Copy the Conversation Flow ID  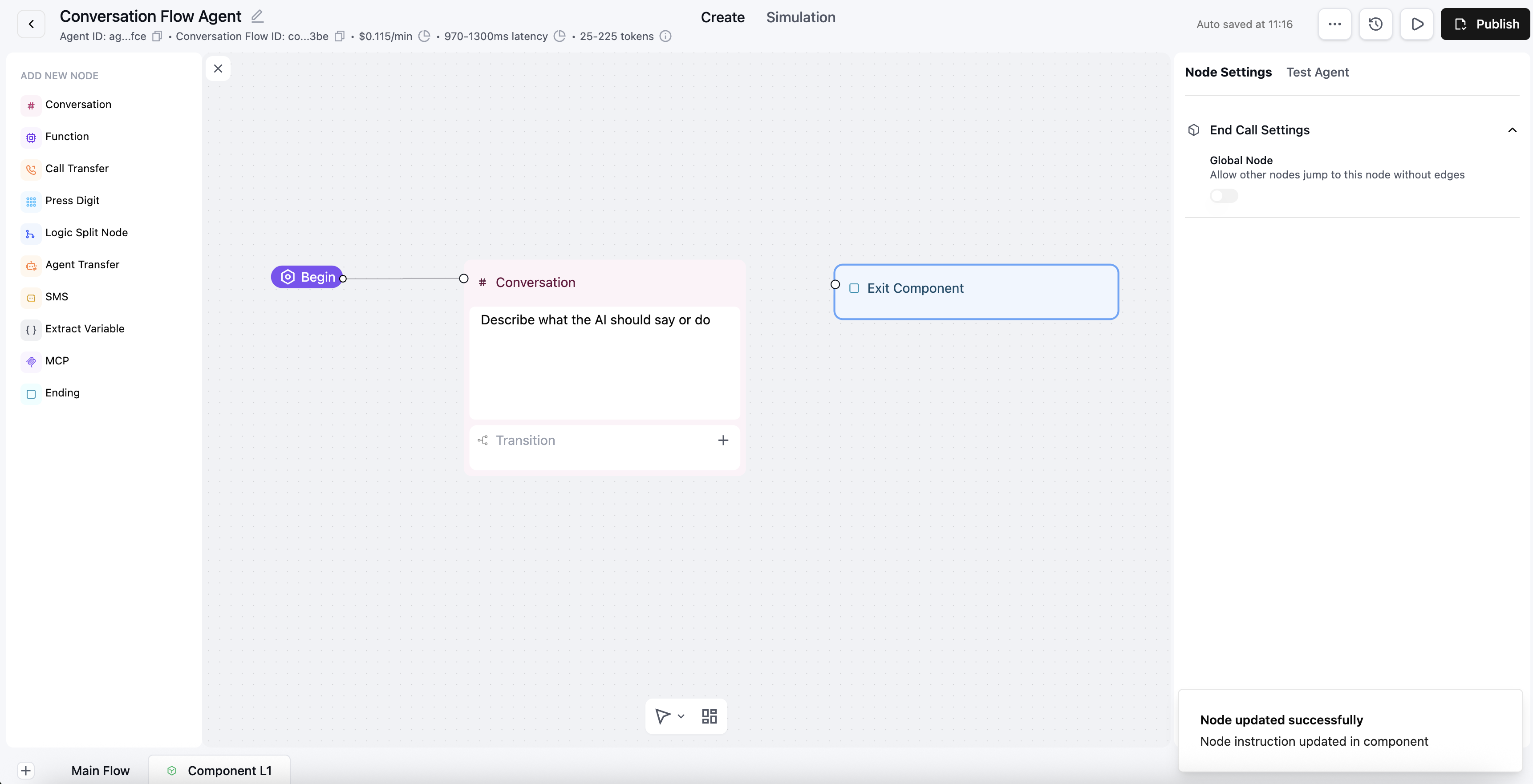(339, 36)
